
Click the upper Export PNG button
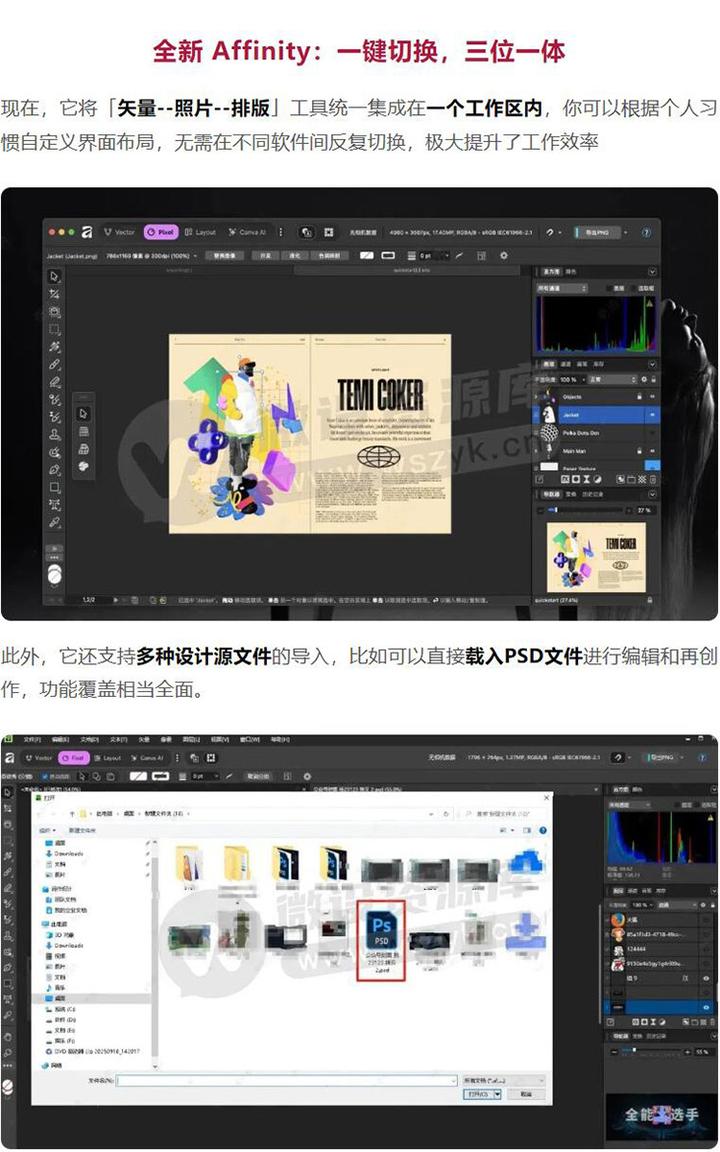pos(597,232)
